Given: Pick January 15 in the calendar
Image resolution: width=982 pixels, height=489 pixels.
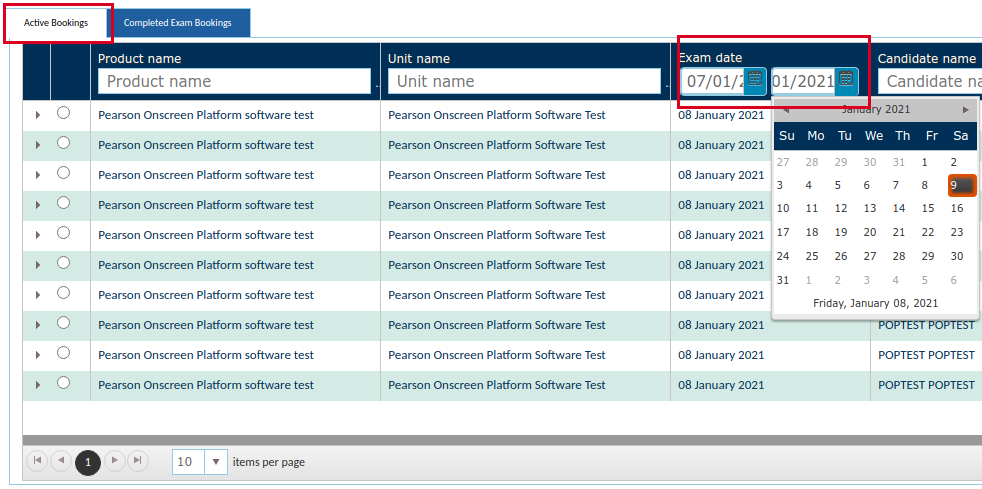Looking at the screenshot, I should pyautogui.click(x=928, y=208).
